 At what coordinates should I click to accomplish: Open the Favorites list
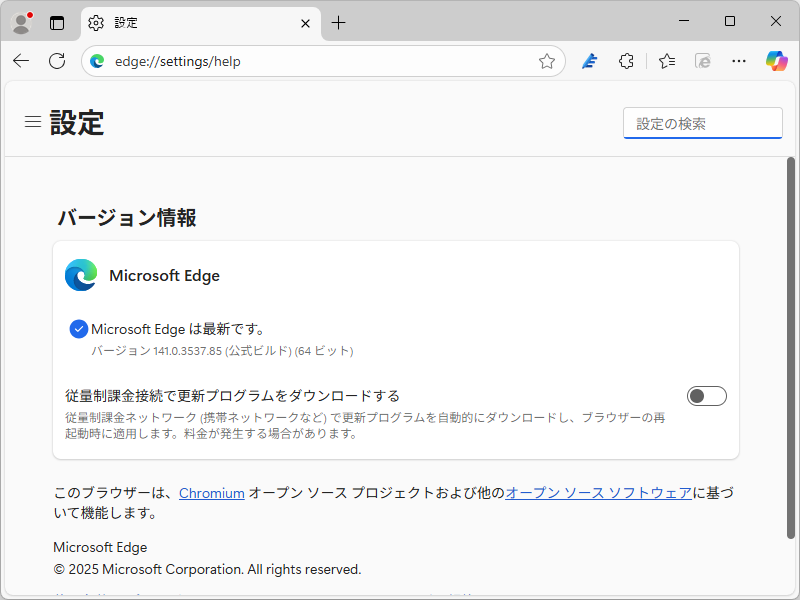666,61
